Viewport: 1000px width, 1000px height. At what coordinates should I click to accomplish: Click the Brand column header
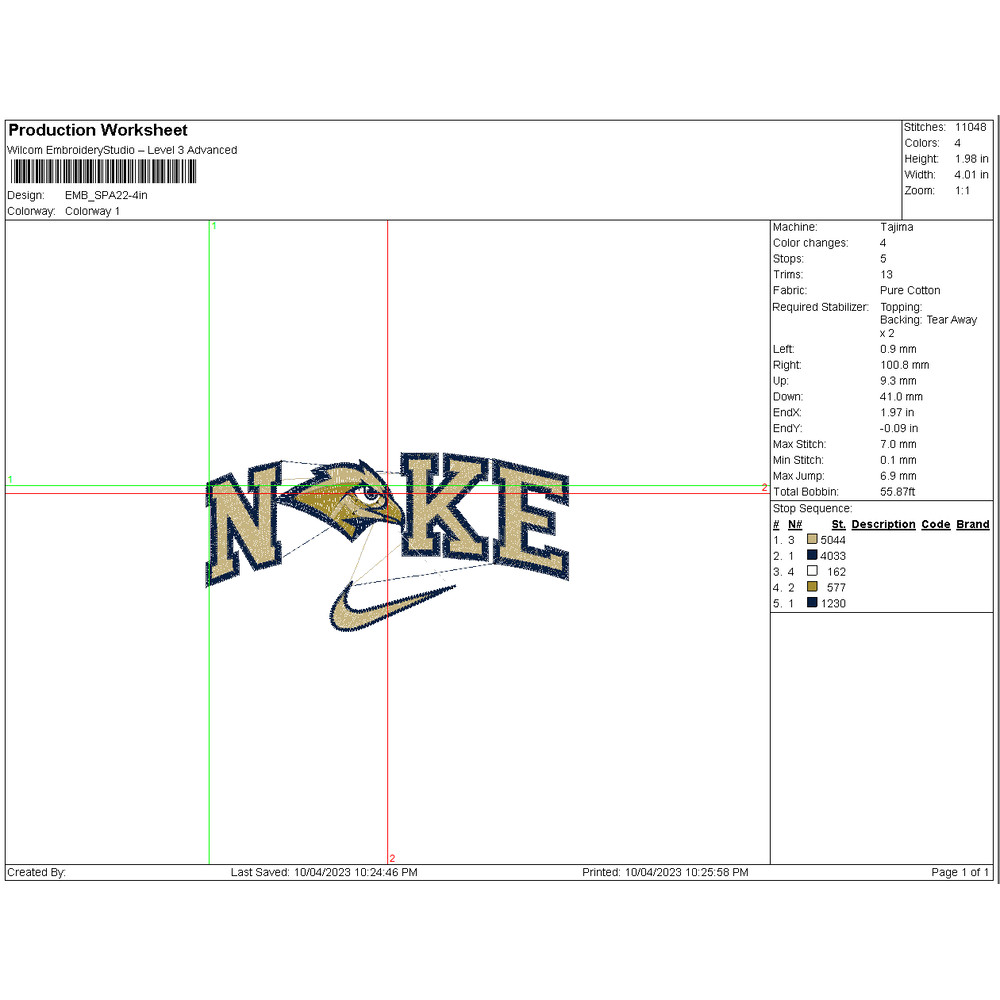[x=972, y=524]
